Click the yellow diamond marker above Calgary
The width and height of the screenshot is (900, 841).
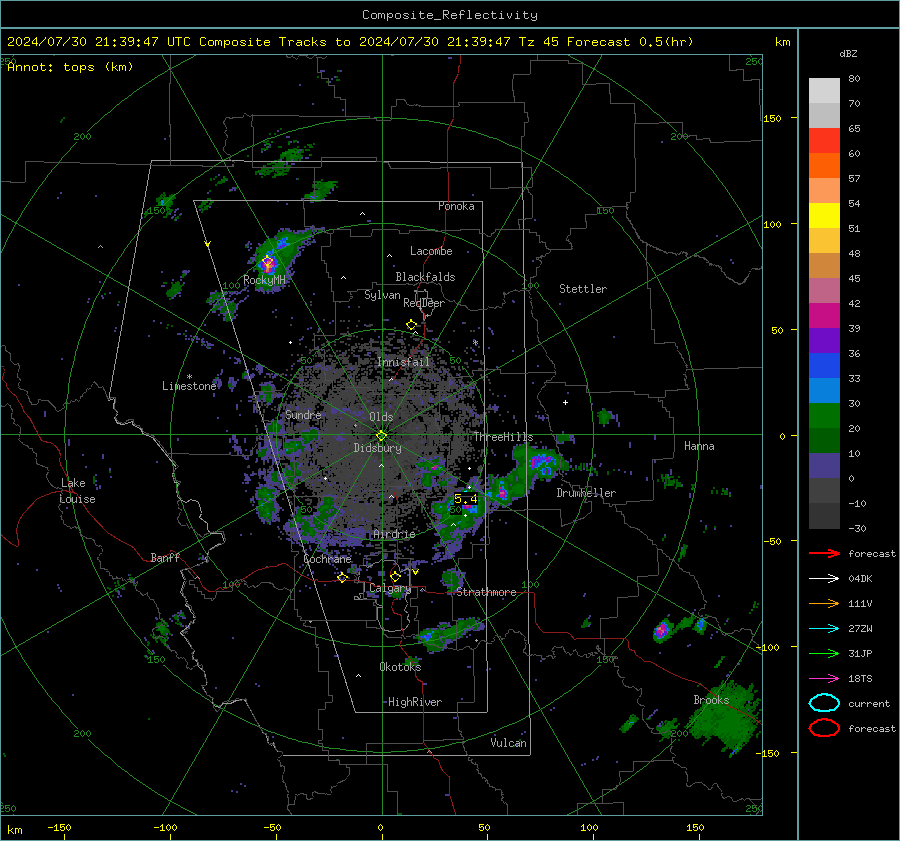(x=395, y=576)
